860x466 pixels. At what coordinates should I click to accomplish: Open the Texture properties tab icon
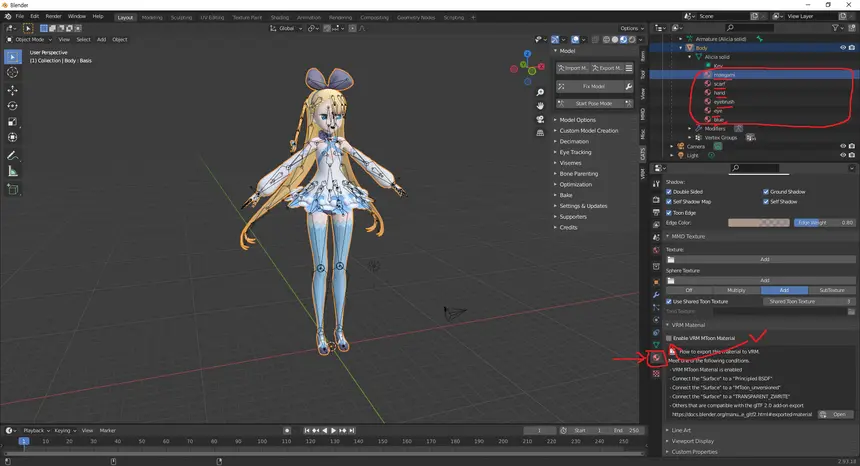[x=656, y=373]
